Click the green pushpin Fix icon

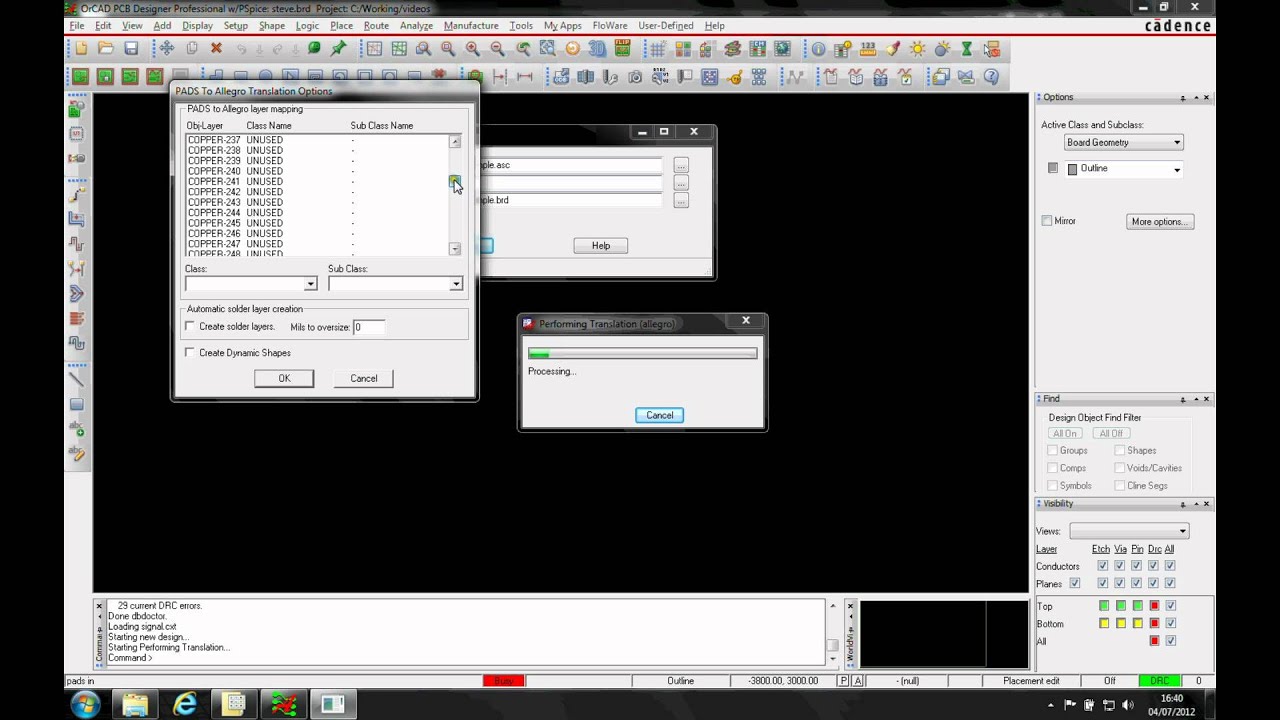click(339, 48)
